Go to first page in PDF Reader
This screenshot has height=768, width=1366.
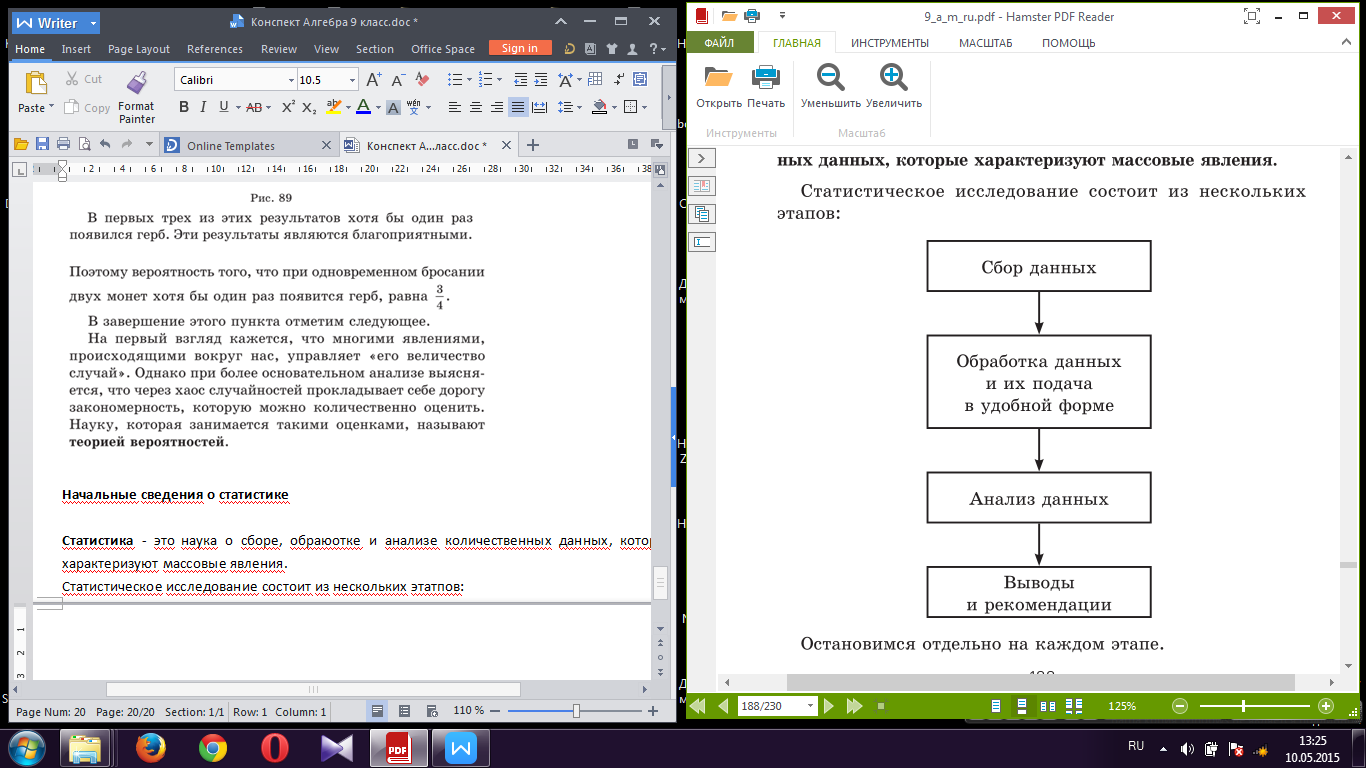pos(698,706)
